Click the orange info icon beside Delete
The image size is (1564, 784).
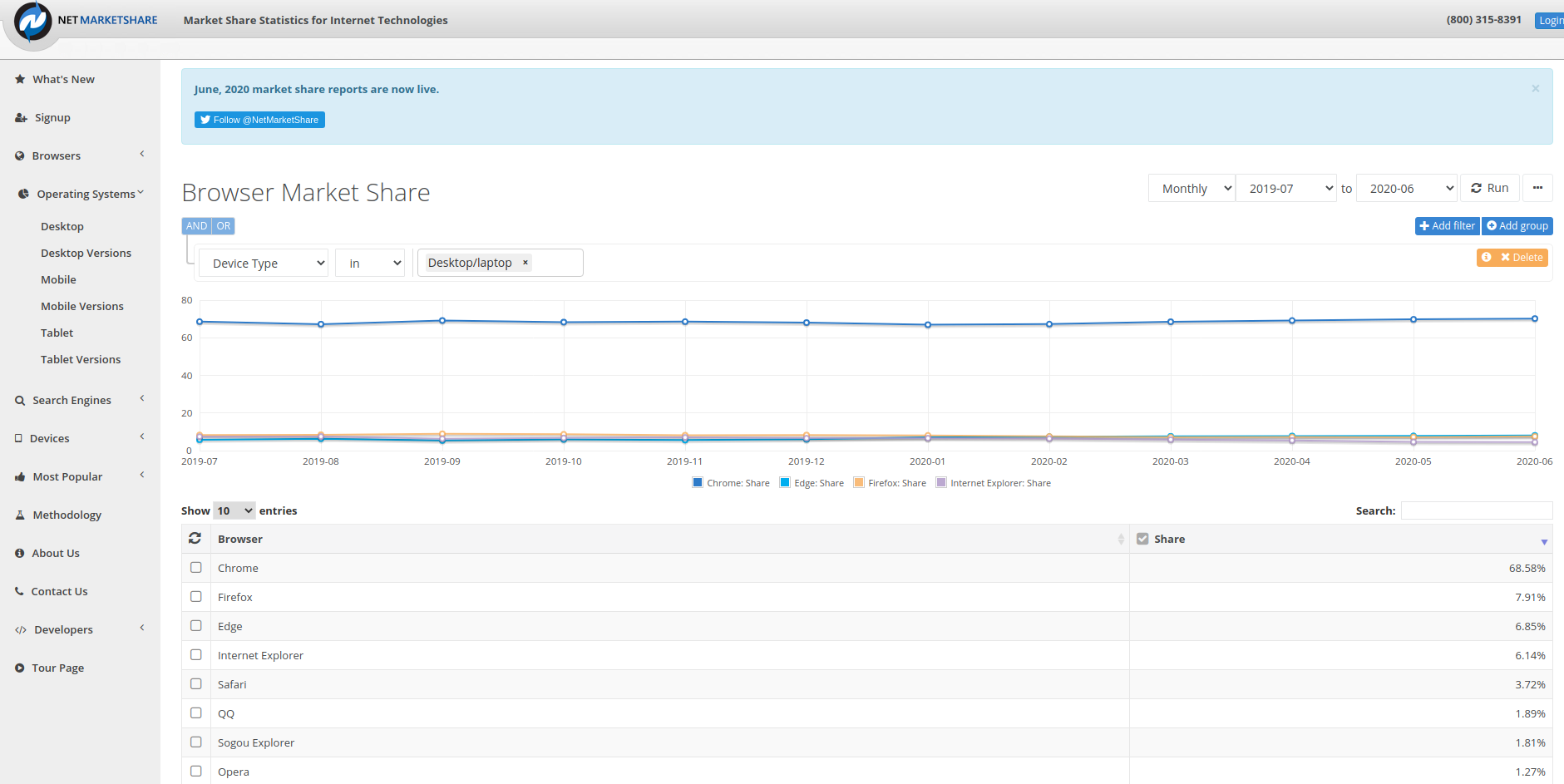click(1487, 258)
